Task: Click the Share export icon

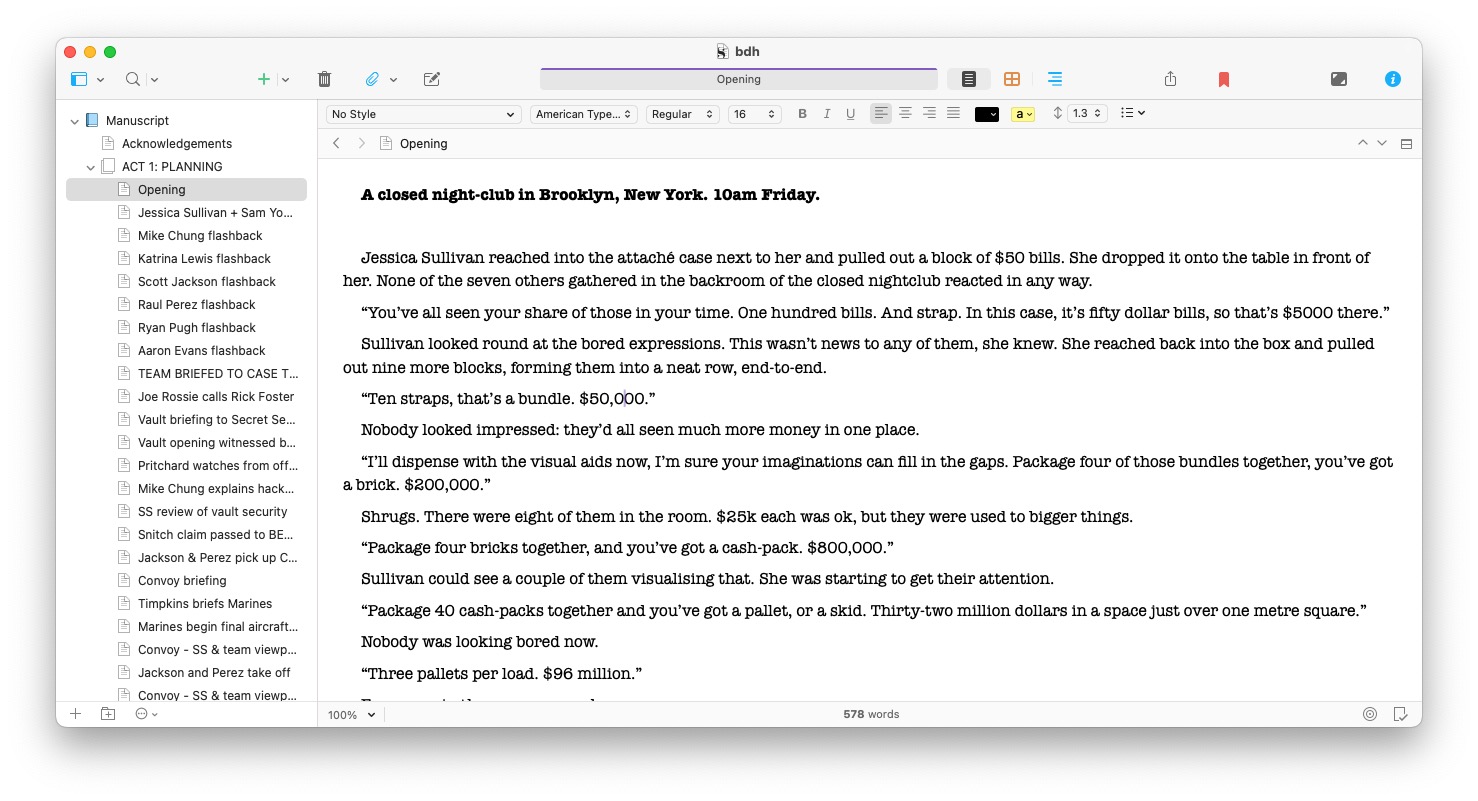Action: pyautogui.click(x=1171, y=79)
